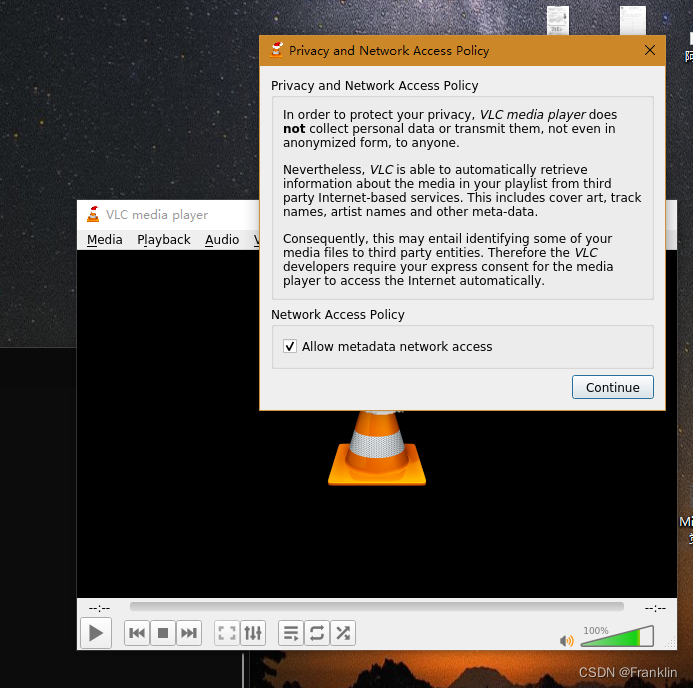Click the playback seek bar

(x=377, y=607)
